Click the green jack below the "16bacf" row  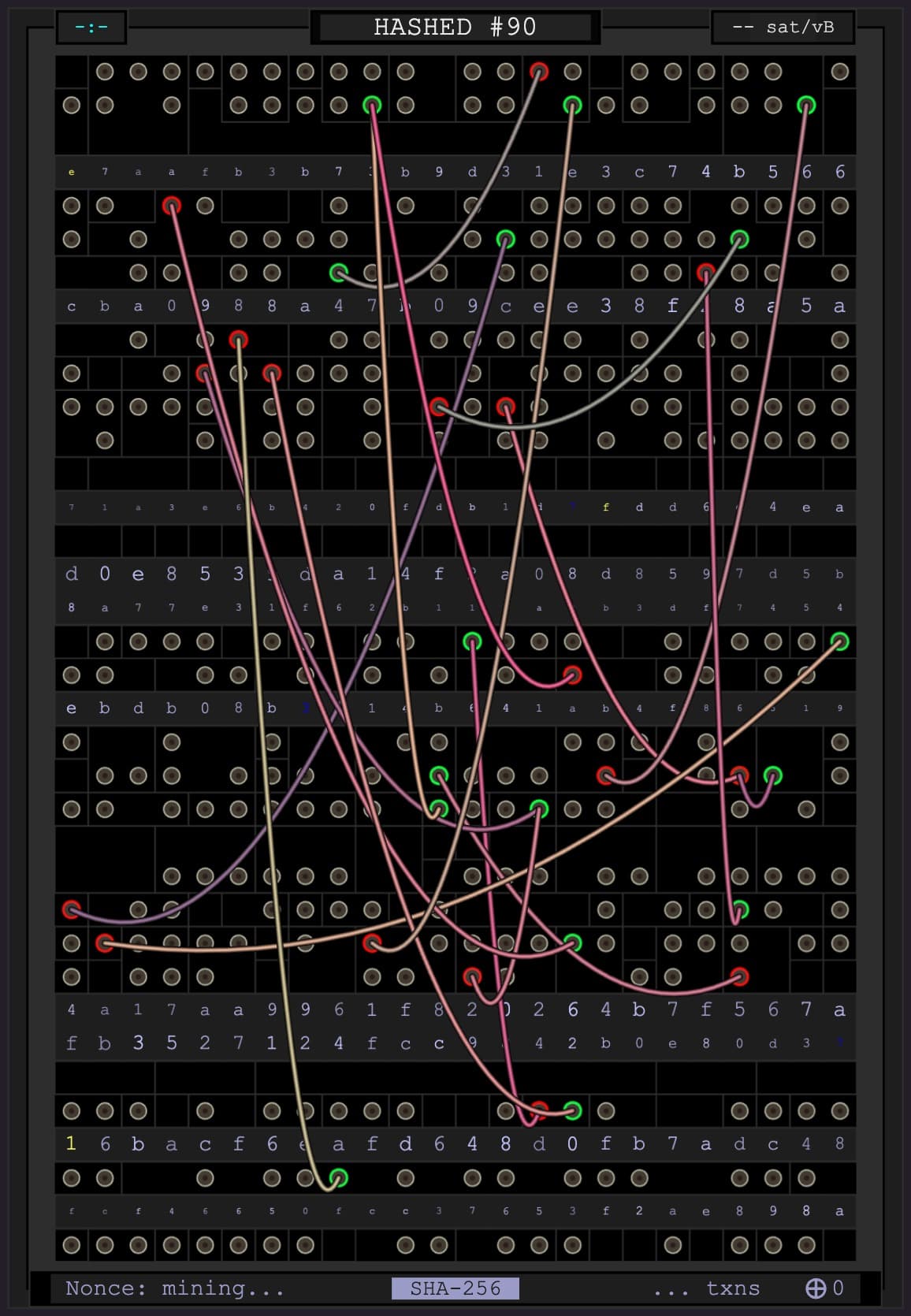click(338, 1178)
